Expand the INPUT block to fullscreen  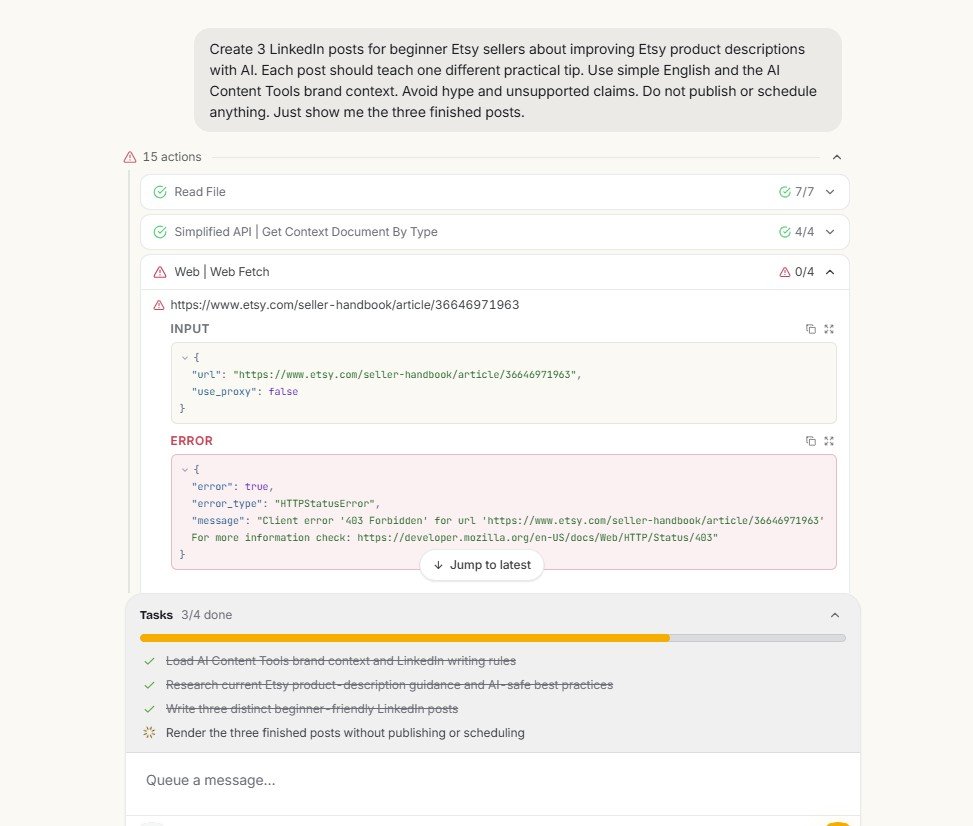(829, 329)
